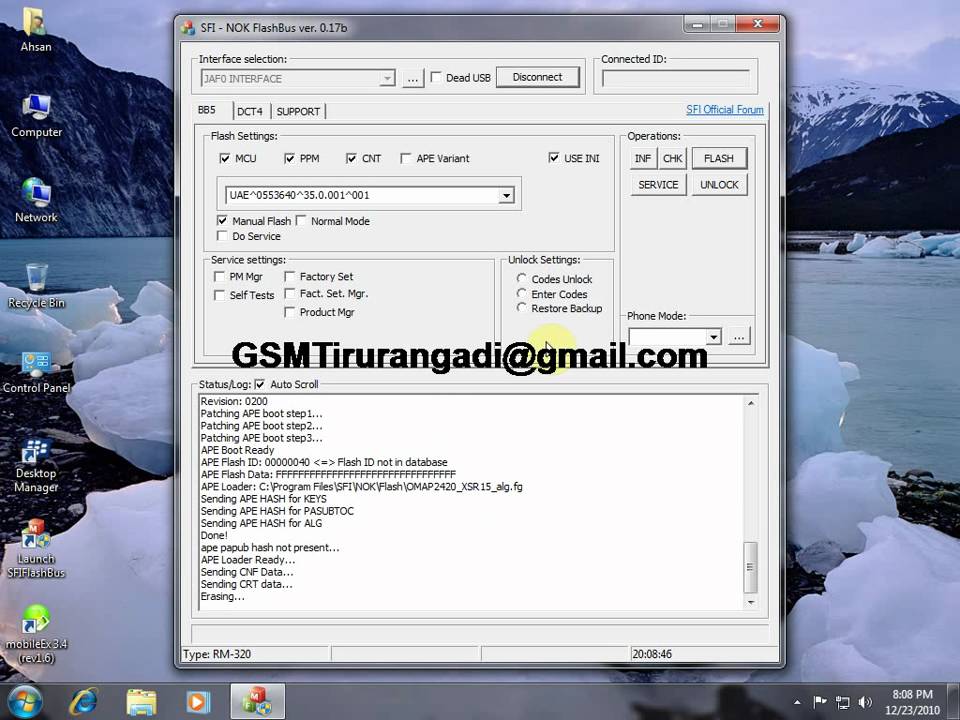Click the FLASH operation button
Image resolution: width=960 pixels, height=720 pixels.
(719, 158)
